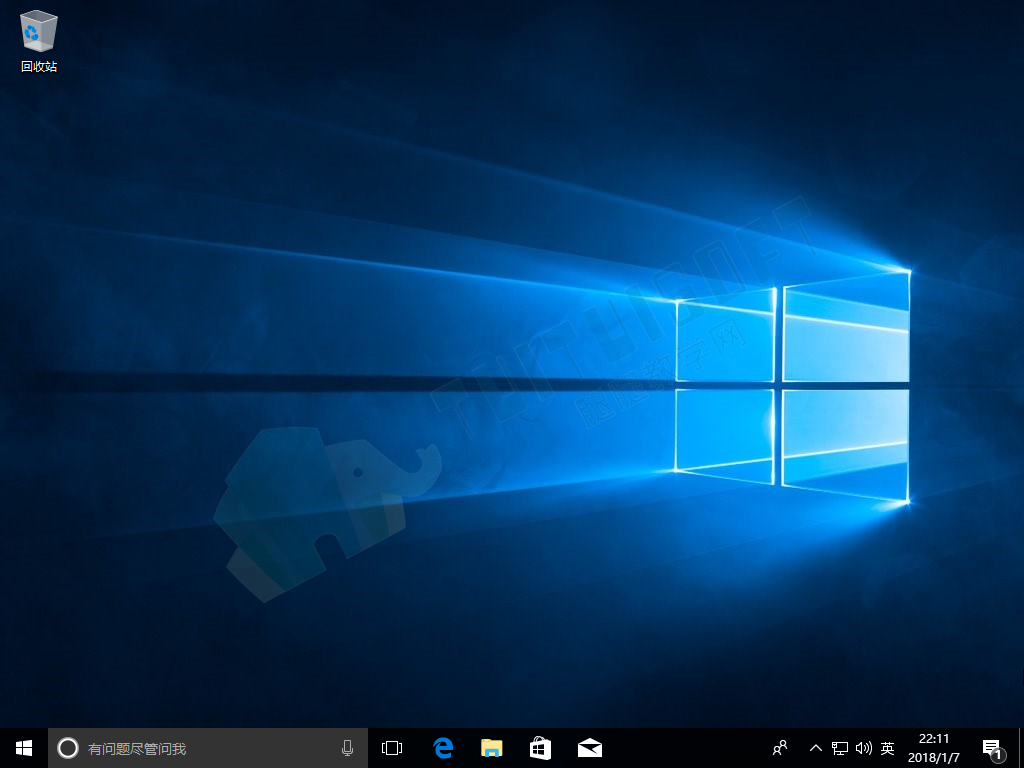
Task: Click the Cortana circle icon
Action: click(x=68, y=748)
